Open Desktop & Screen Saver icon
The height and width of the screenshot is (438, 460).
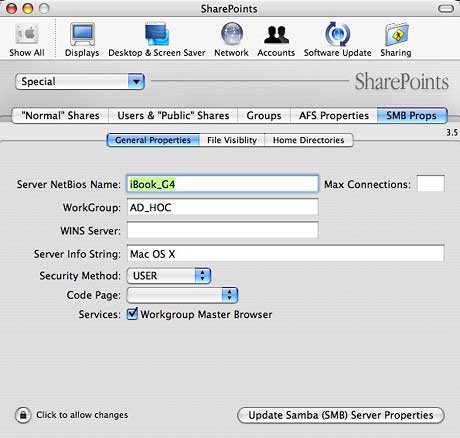[x=157, y=39]
